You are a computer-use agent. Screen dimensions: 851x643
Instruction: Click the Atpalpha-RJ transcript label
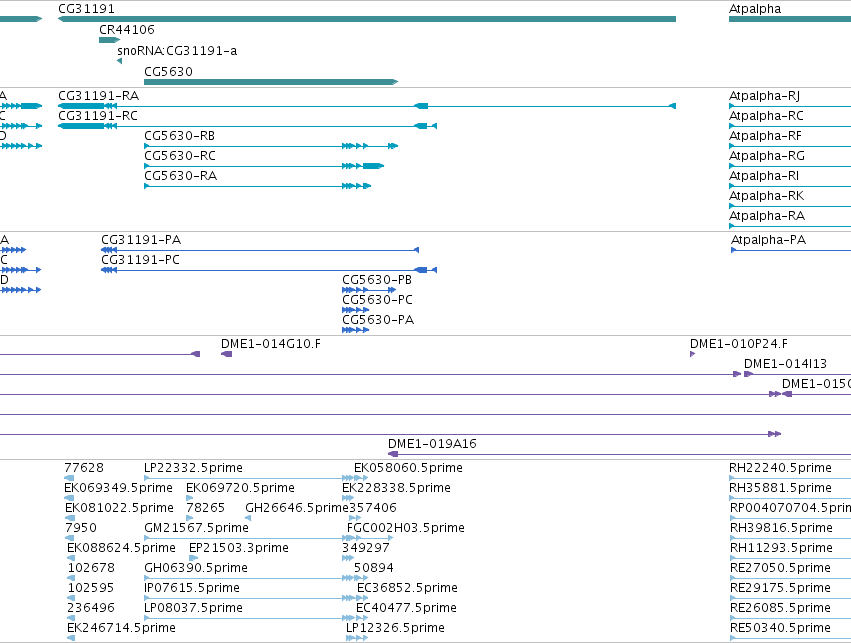(764, 96)
